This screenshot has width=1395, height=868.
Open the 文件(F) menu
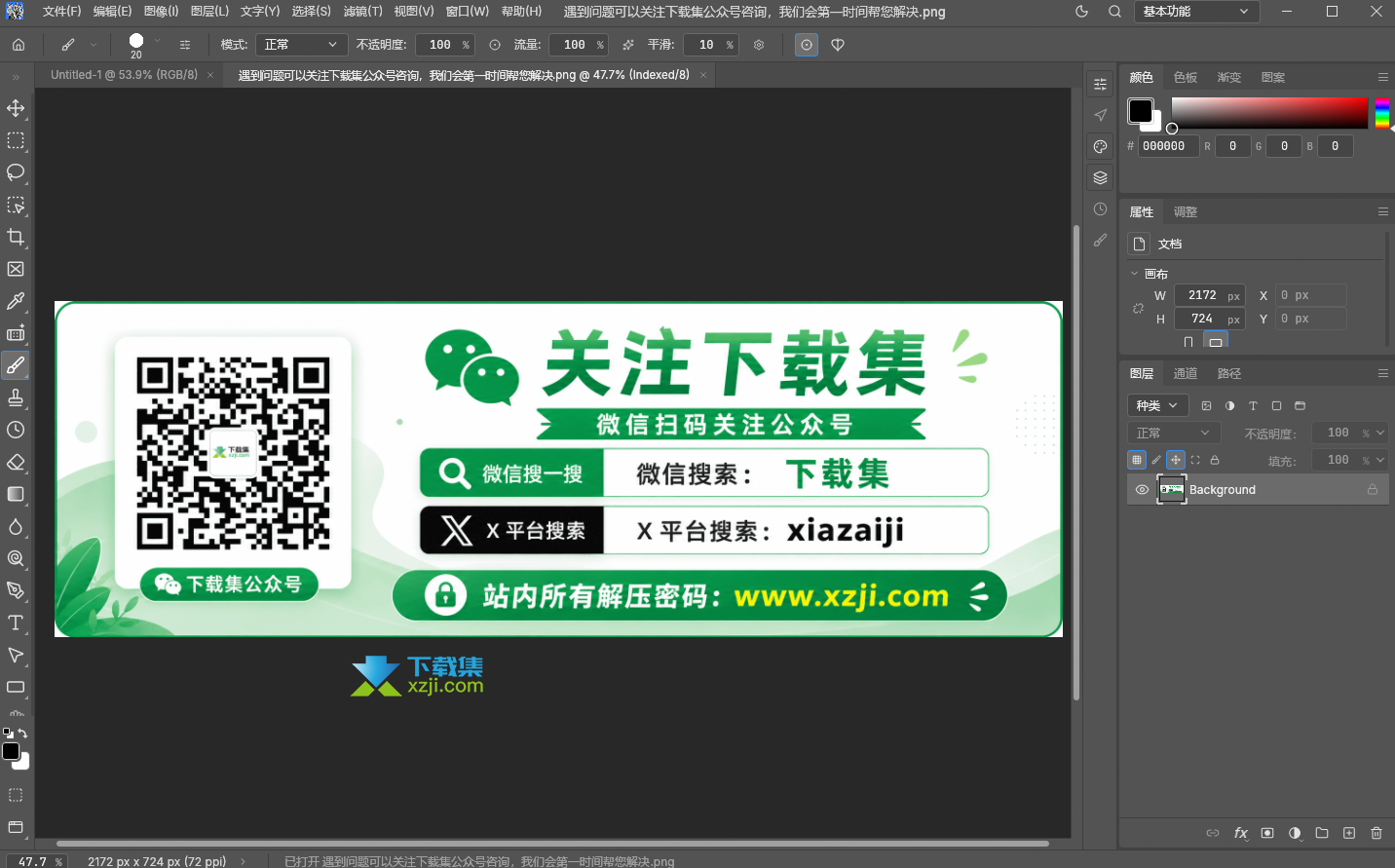tap(62, 12)
